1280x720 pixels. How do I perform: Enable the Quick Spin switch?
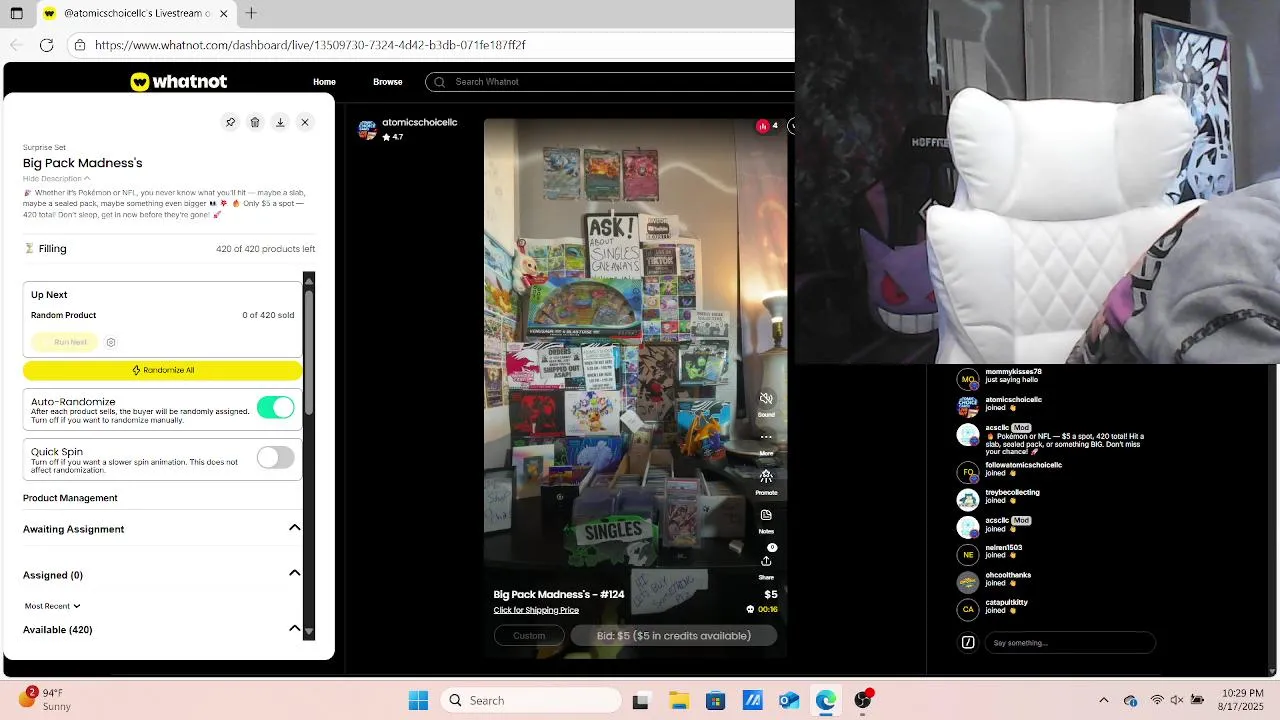tap(275, 457)
